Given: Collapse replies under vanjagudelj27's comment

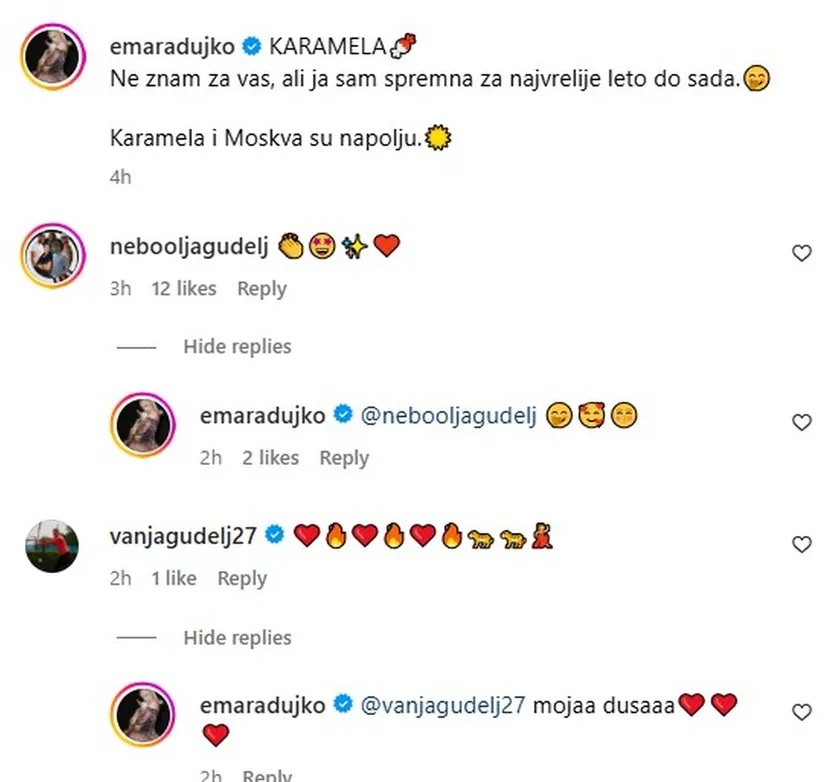Looking at the screenshot, I should (x=237, y=637).
